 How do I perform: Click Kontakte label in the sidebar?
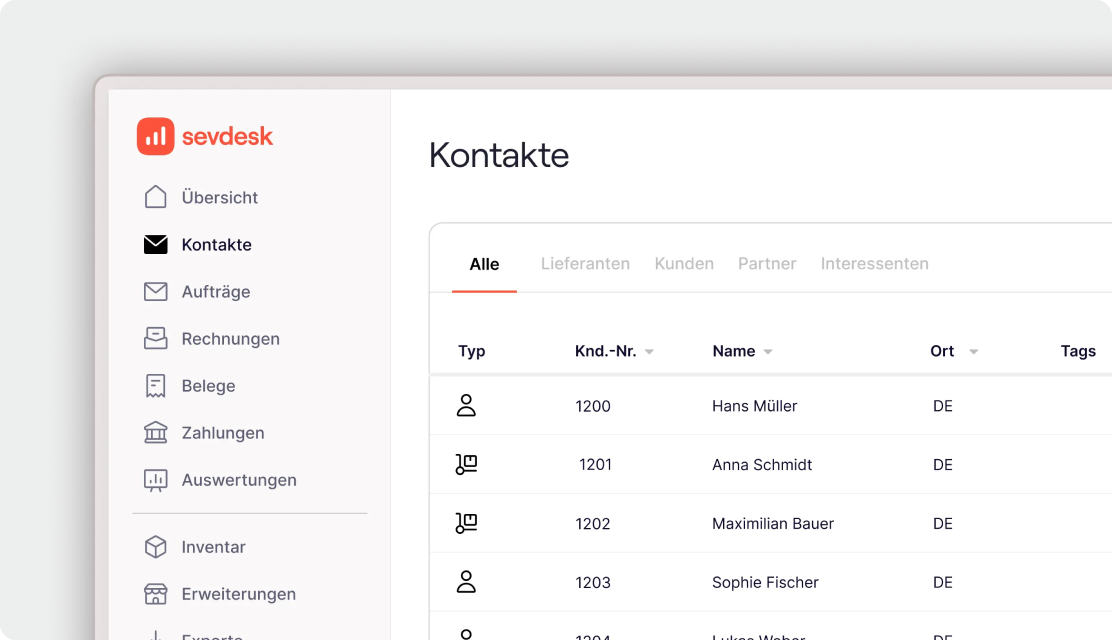(216, 245)
